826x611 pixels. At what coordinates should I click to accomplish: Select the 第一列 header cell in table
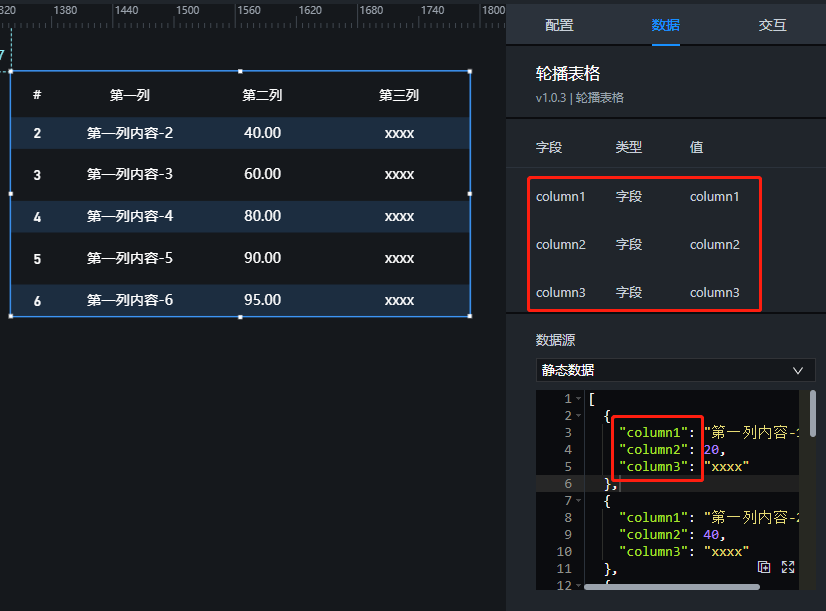click(x=130, y=96)
